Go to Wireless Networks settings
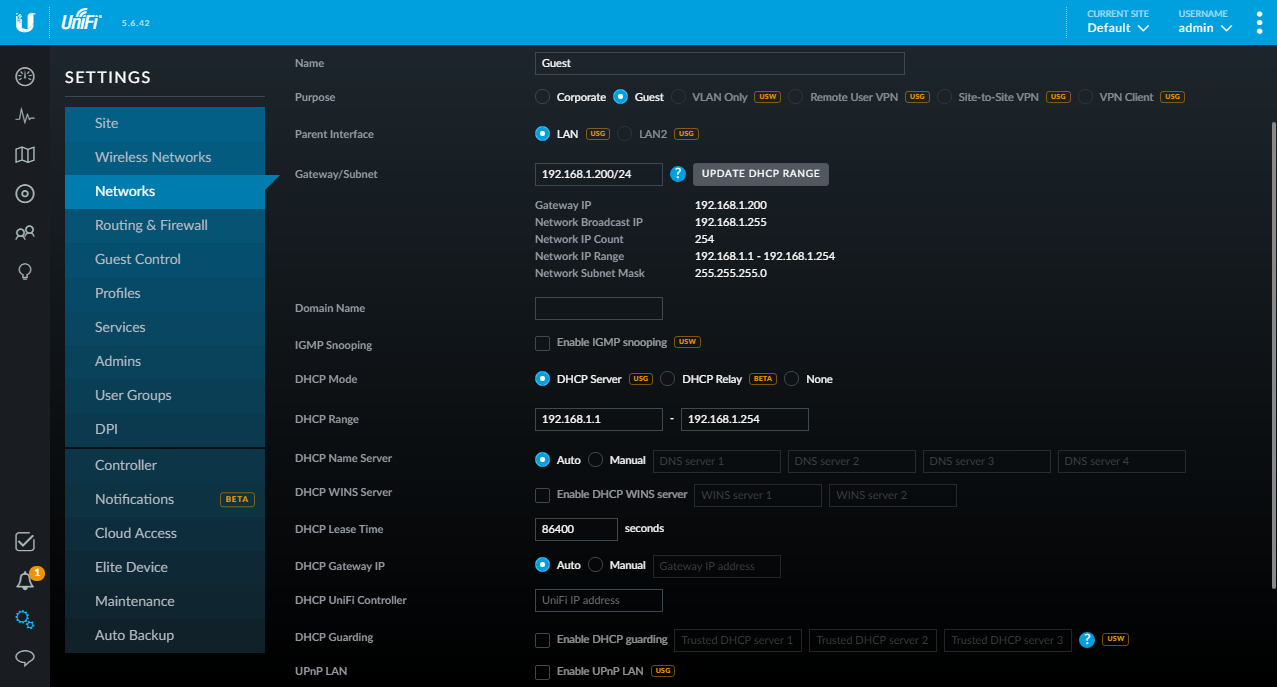Screen dimensions: 1277x687 click(x=153, y=157)
